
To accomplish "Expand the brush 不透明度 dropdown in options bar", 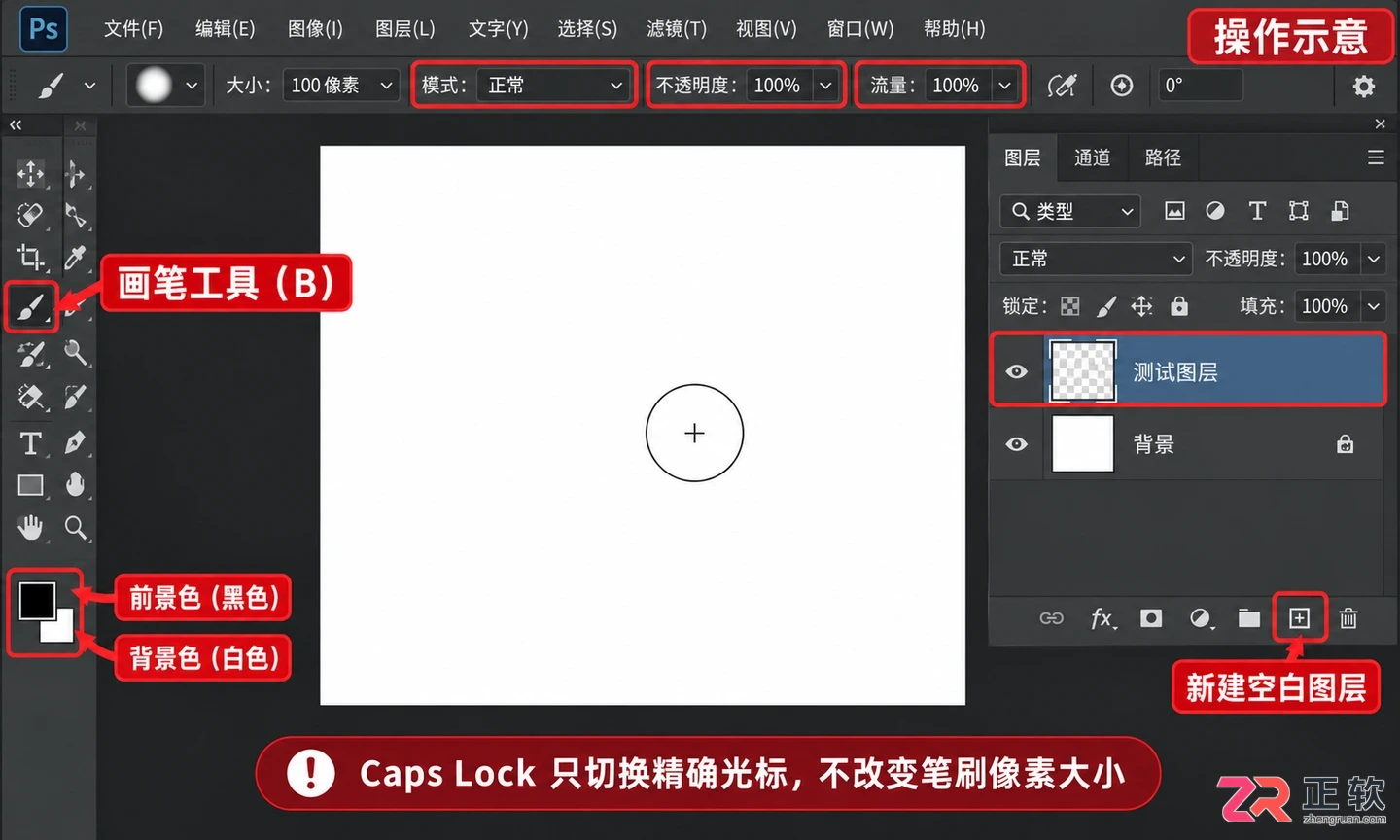I will pyautogui.click(x=825, y=86).
